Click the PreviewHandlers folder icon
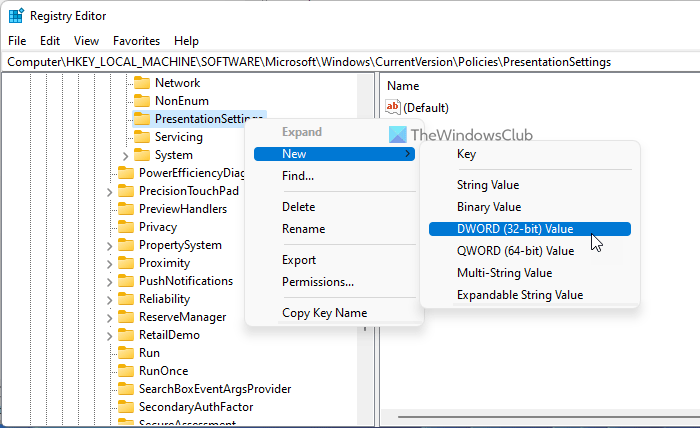 tap(126, 208)
